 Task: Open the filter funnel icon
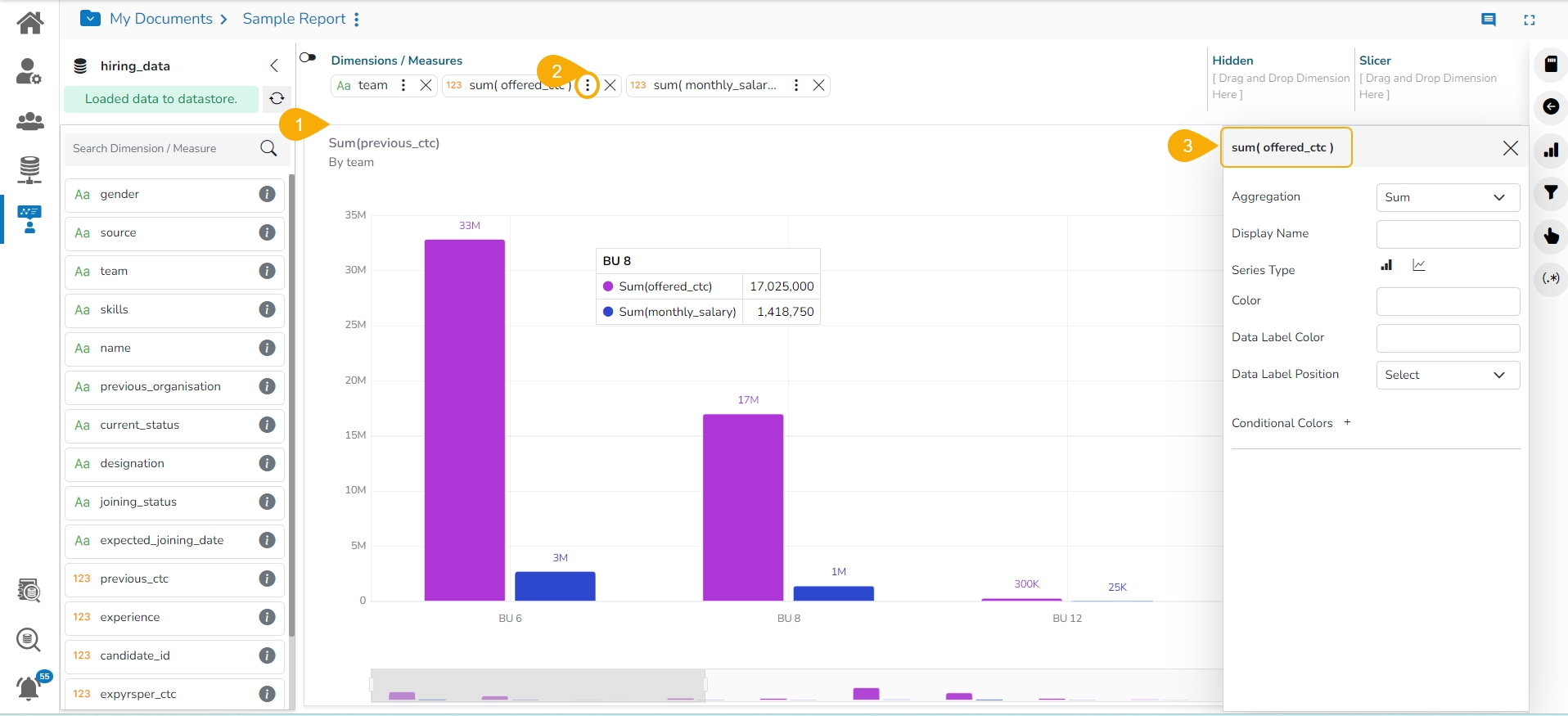[x=1550, y=193]
